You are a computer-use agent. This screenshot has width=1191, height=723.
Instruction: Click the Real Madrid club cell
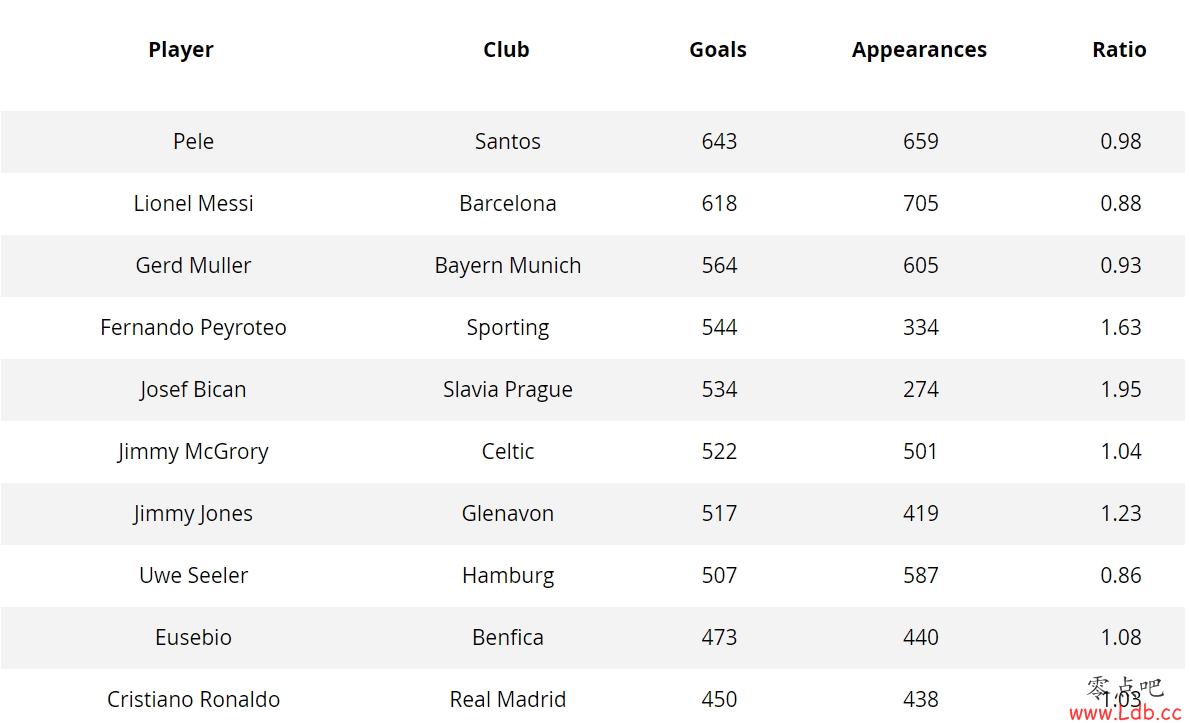[507, 699]
